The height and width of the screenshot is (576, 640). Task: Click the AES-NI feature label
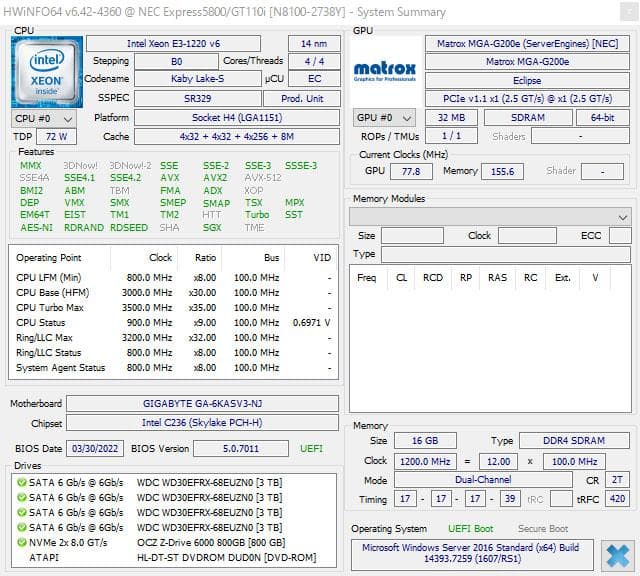[36, 227]
